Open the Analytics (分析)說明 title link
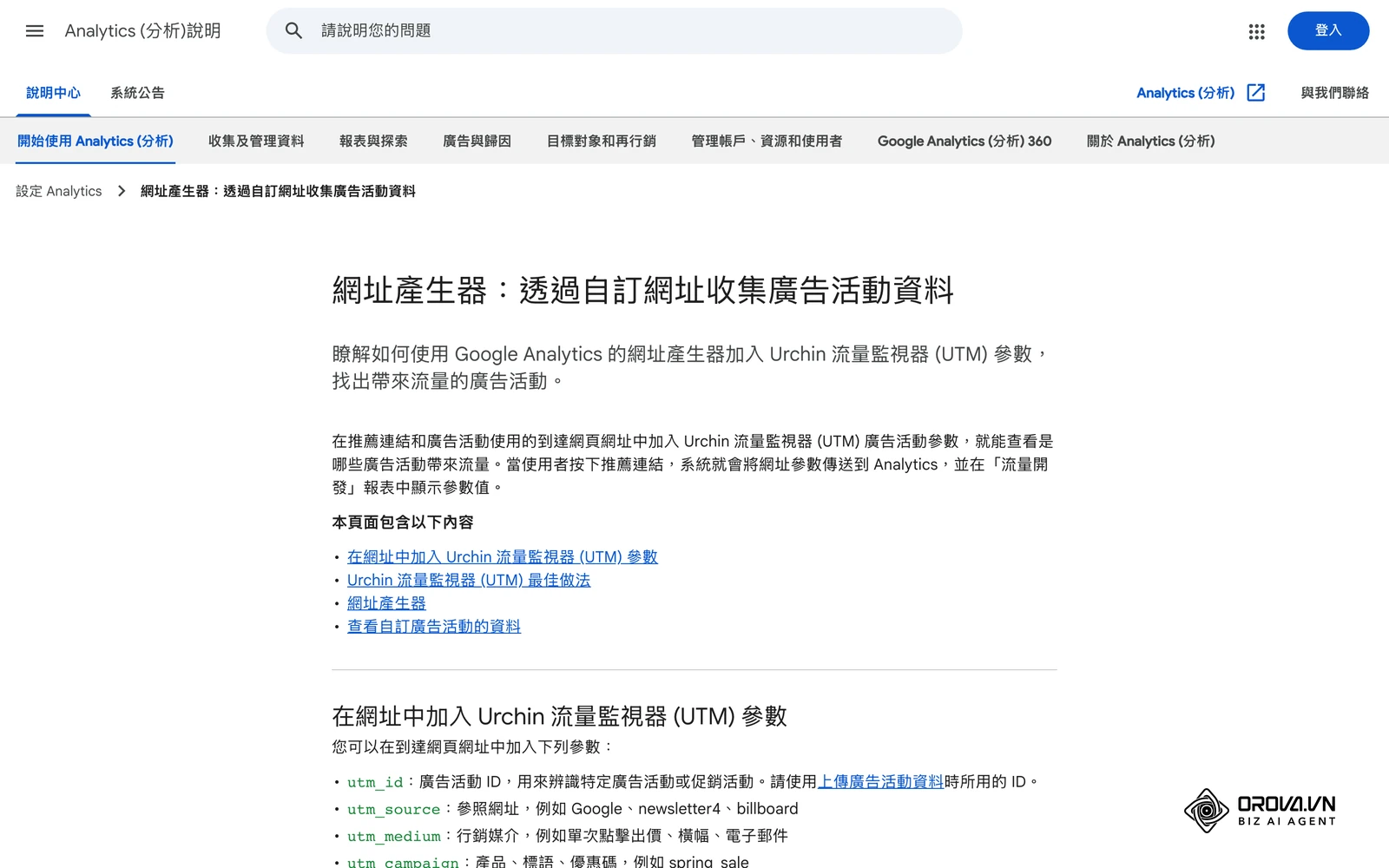1389x868 pixels. point(142,31)
